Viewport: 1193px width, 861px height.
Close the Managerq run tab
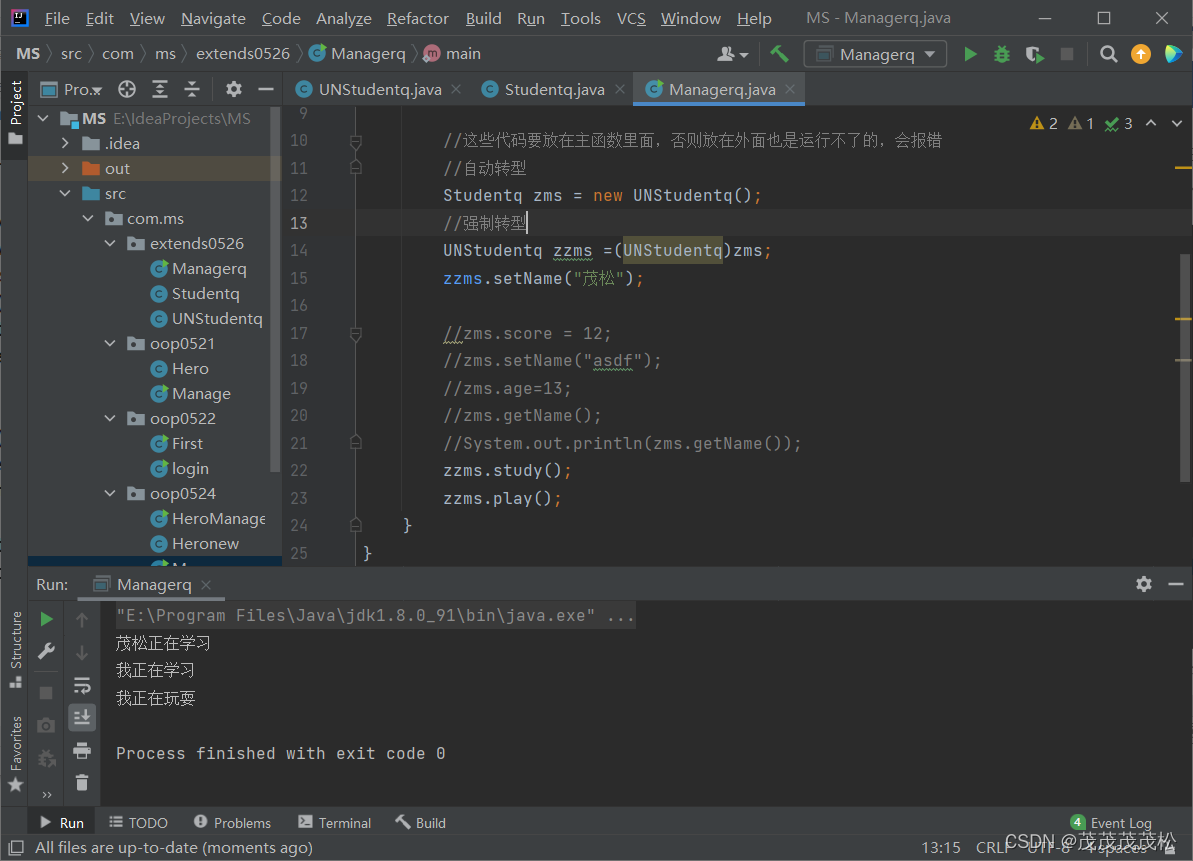[206, 585]
